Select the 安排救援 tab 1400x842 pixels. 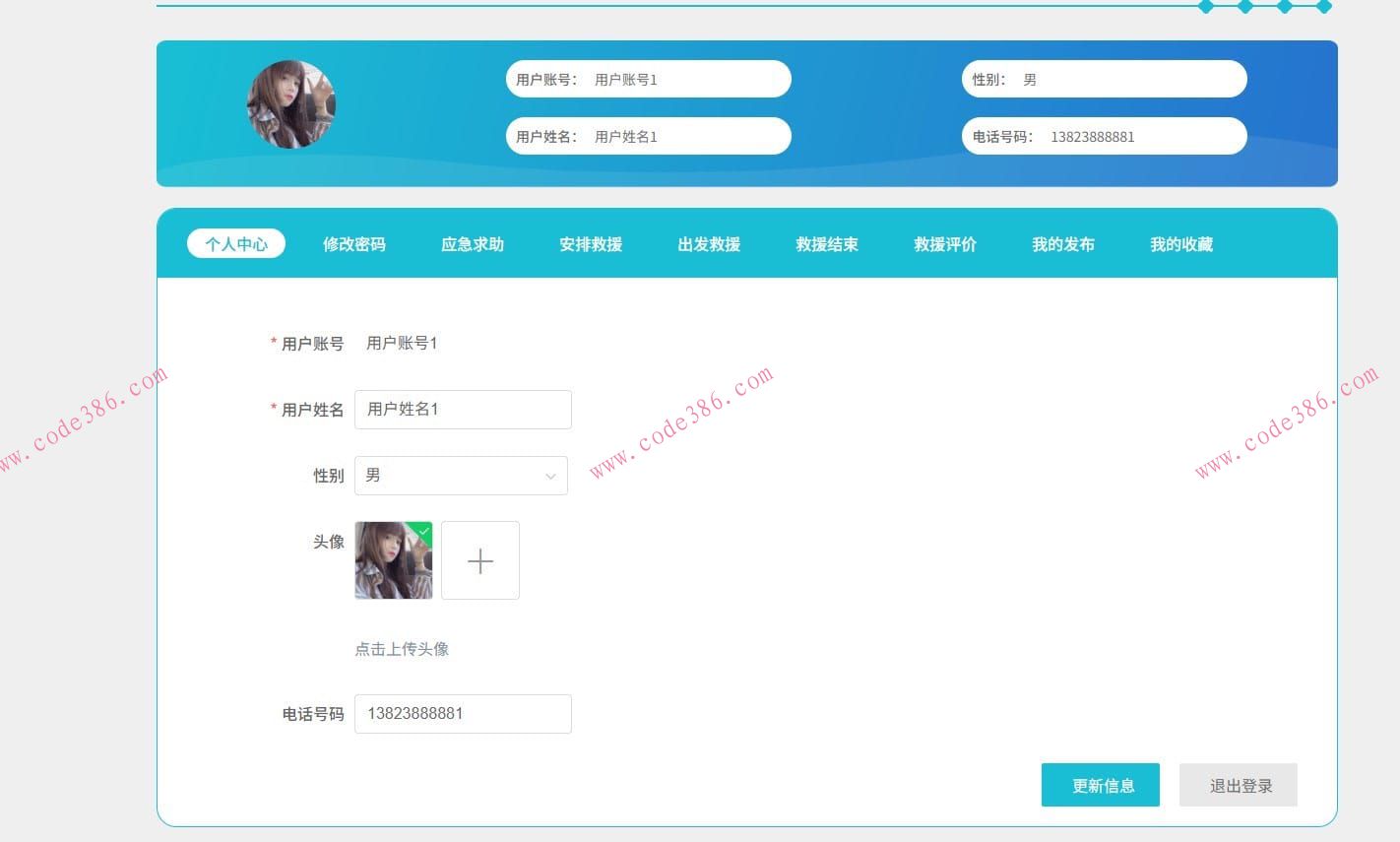coord(591,244)
